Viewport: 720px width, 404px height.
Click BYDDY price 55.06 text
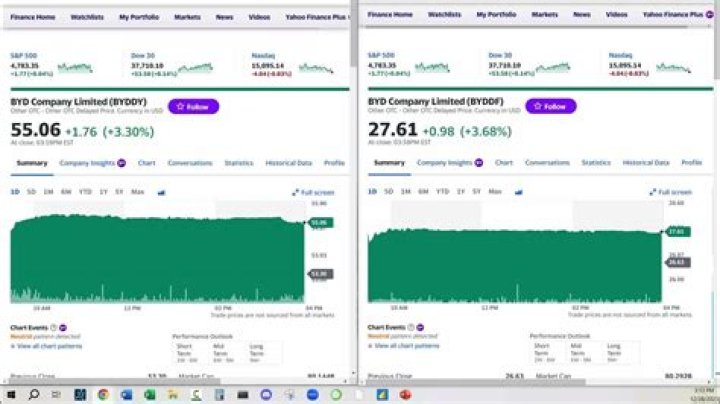(x=36, y=130)
